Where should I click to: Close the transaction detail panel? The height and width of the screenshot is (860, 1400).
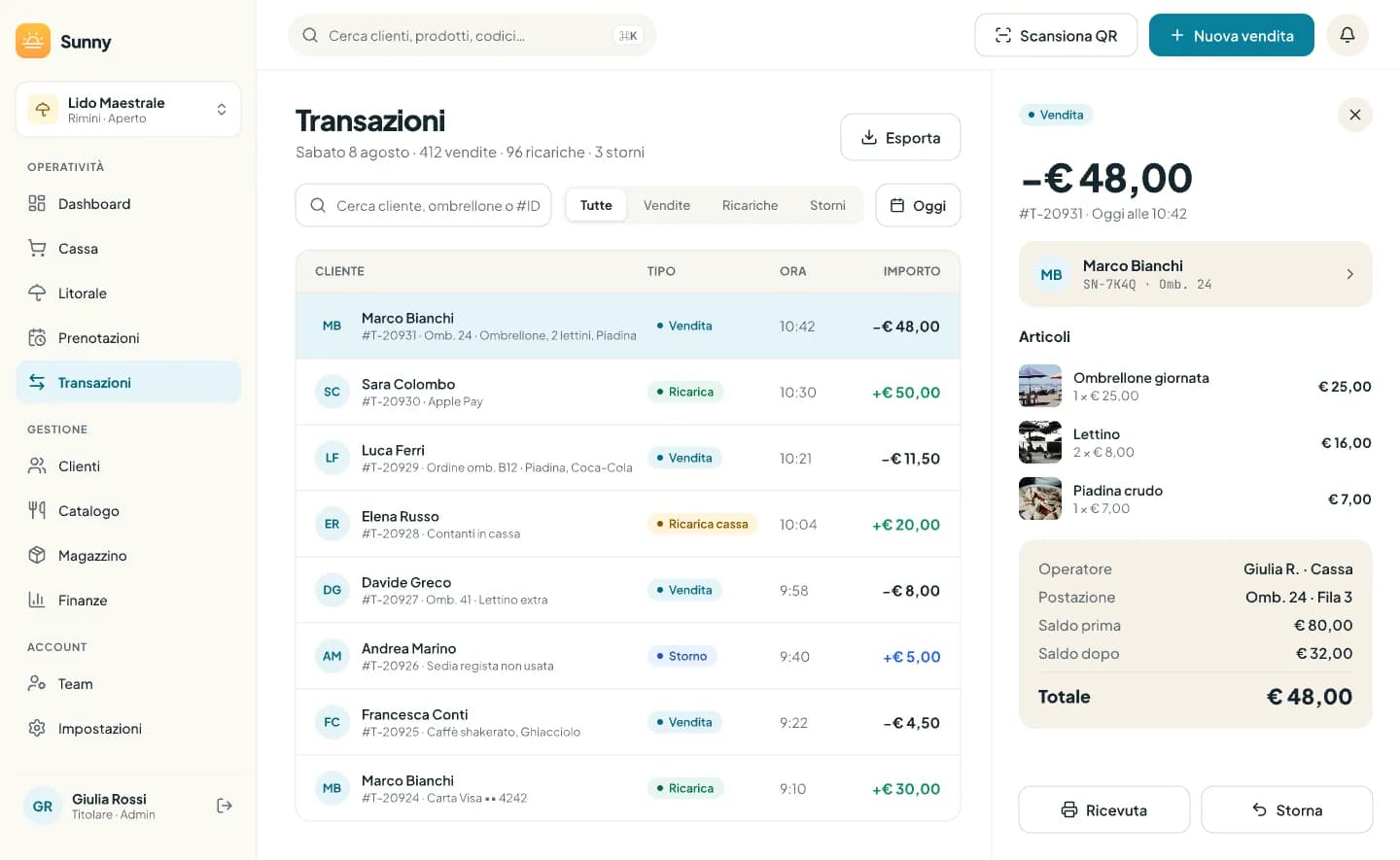click(x=1354, y=115)
